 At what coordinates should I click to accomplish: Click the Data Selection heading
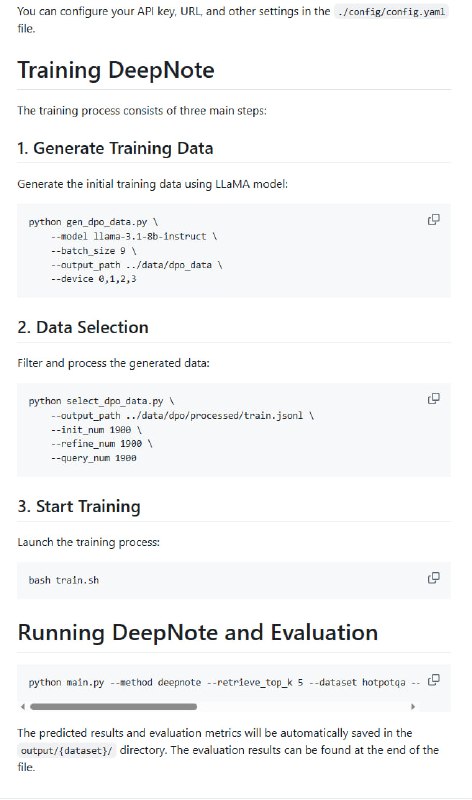pos(83,328)
